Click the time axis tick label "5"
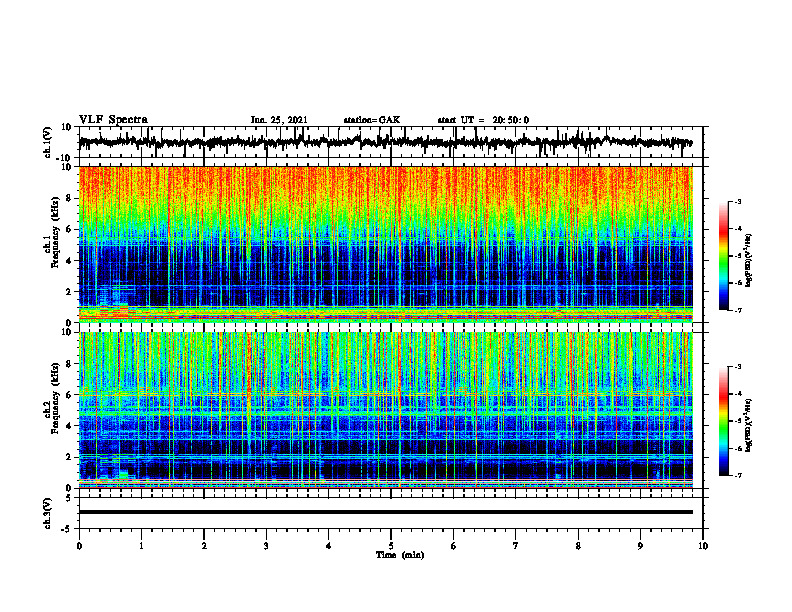The image size is (792, 612). coord(391,546)
